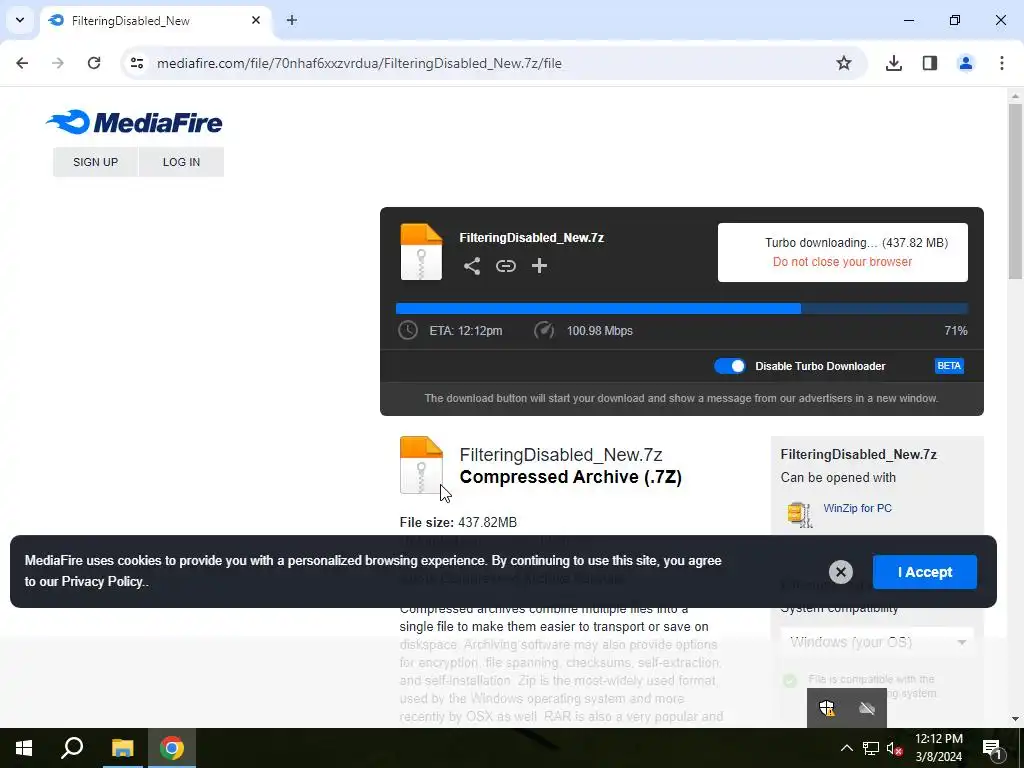Click the Compressed Archive (.7Z) heading
Image resolution: width=1024 pixels, height=768 pixels.
[x=571, y=477]
